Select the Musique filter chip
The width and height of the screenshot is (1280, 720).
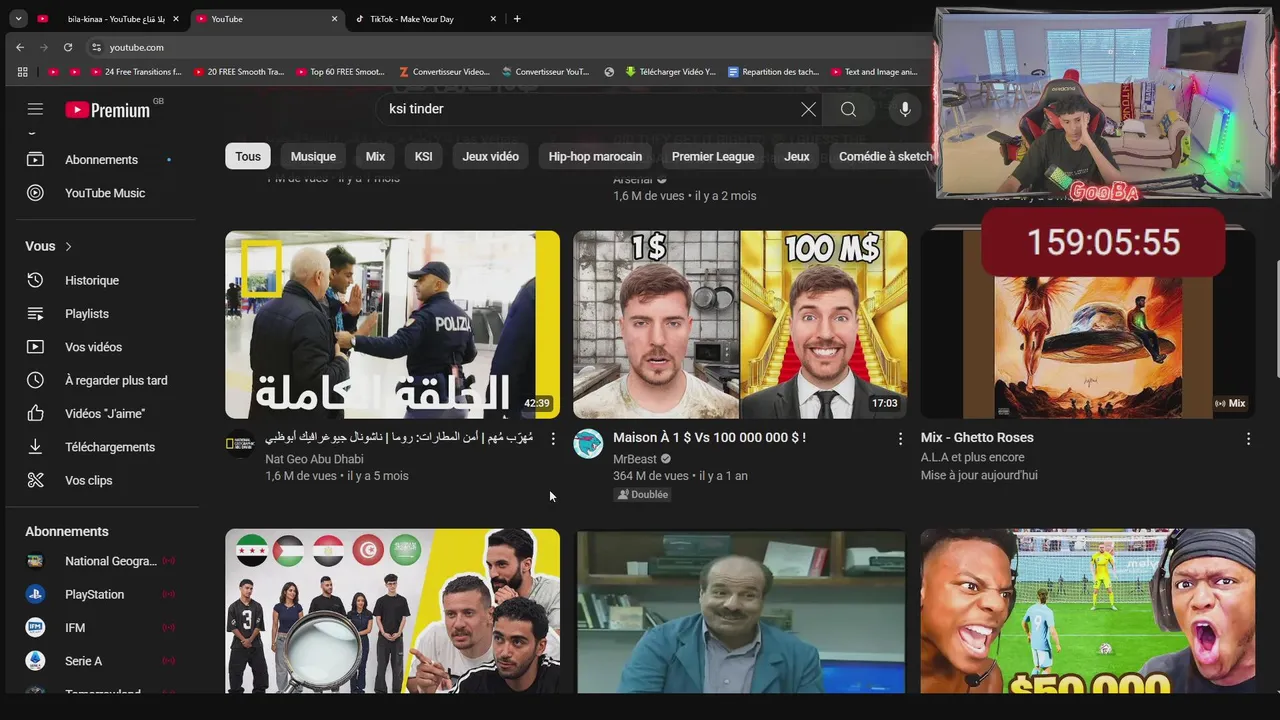coord(313,156)
